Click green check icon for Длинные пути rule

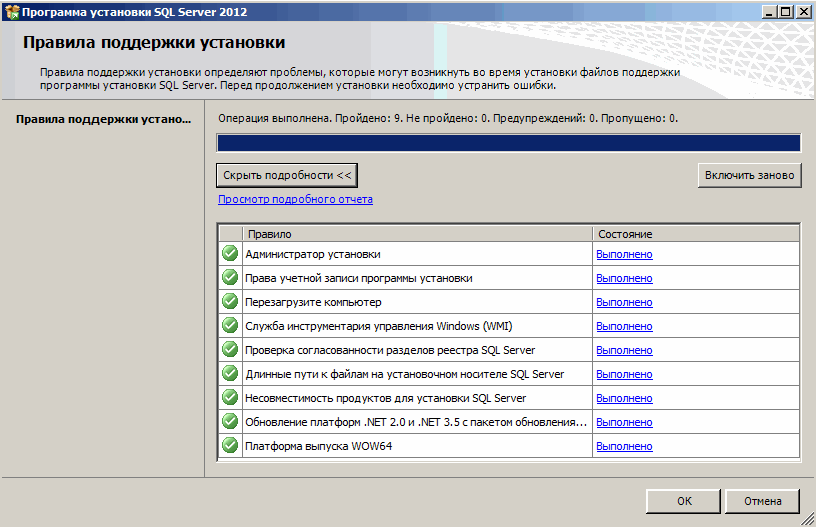tap(230, 373)
